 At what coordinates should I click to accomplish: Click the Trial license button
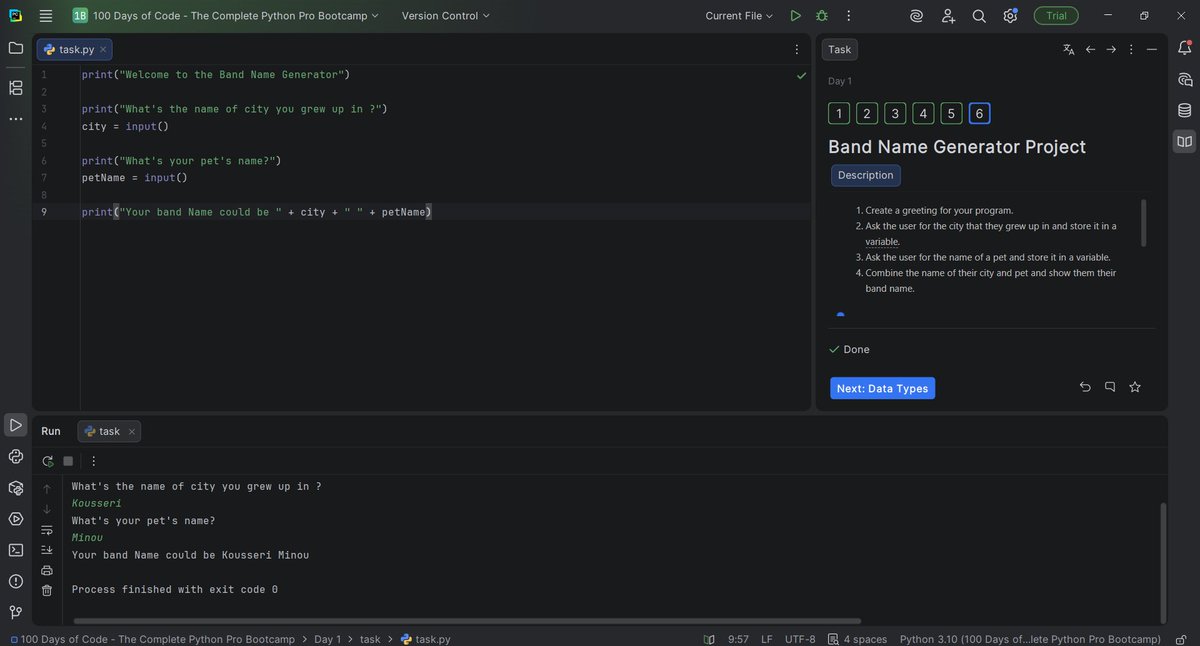coord(1056,16)
